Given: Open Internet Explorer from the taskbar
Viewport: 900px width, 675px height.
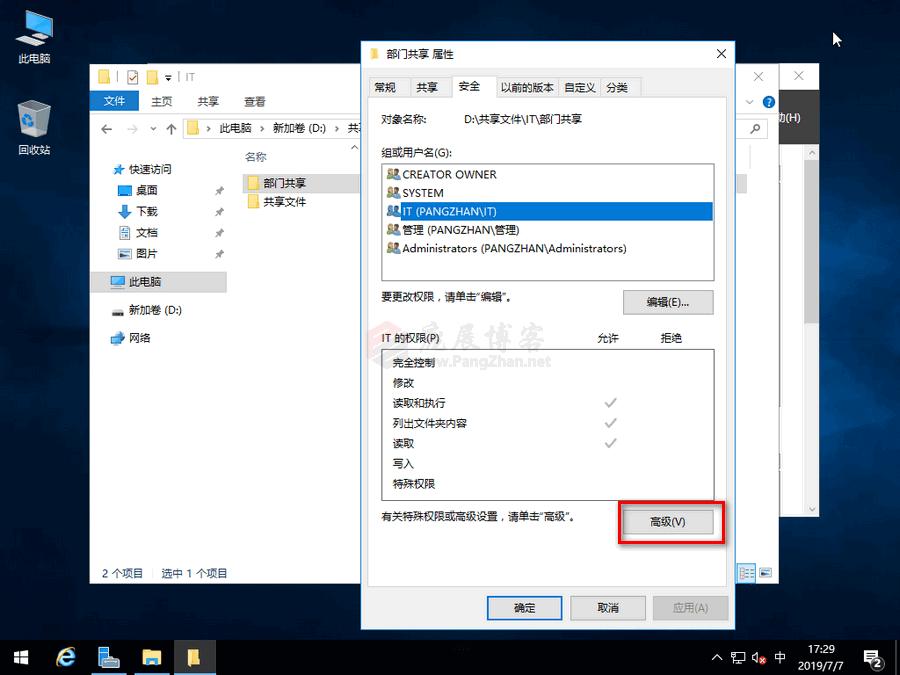Looking at the screenshot, I should click(65, 657).
